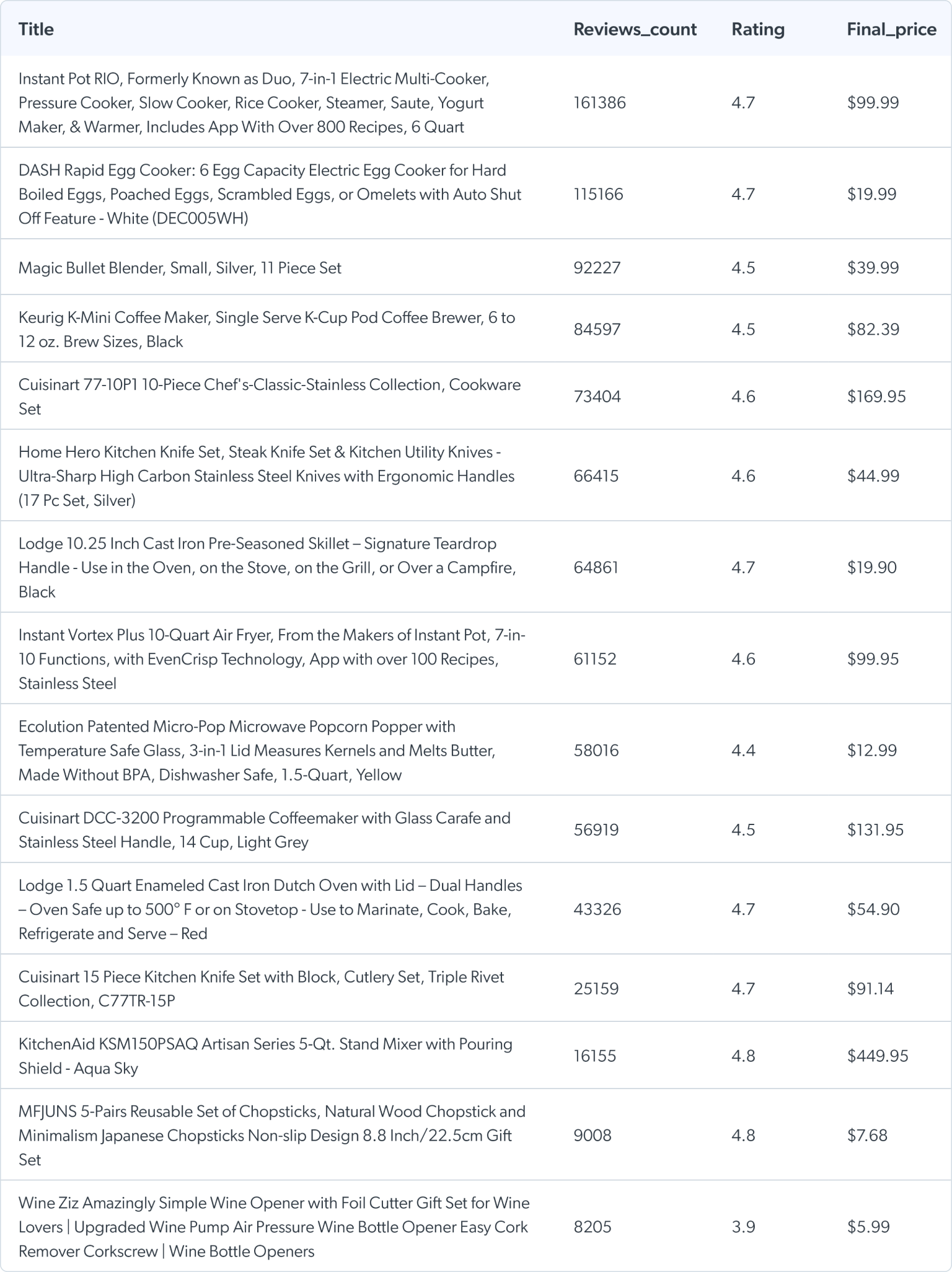Click Lodge 10.25 Inch Cast Iron Skillet title

point(267,568)
